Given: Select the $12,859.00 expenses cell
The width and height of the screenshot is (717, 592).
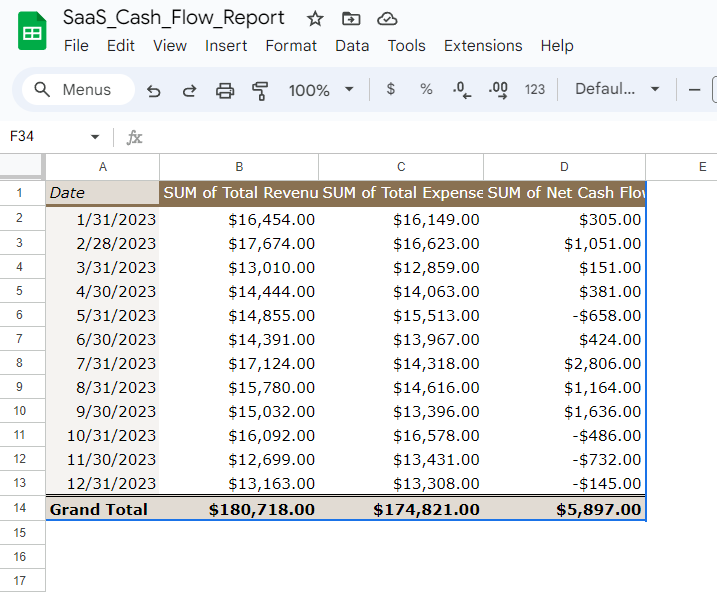Looking at the screenshot, I should pos(401,267).
